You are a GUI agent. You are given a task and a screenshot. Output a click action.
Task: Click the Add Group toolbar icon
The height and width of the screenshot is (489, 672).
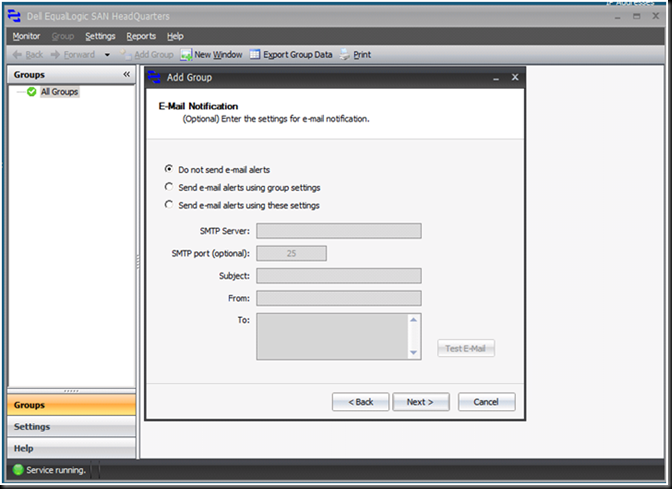pos(125,55)
